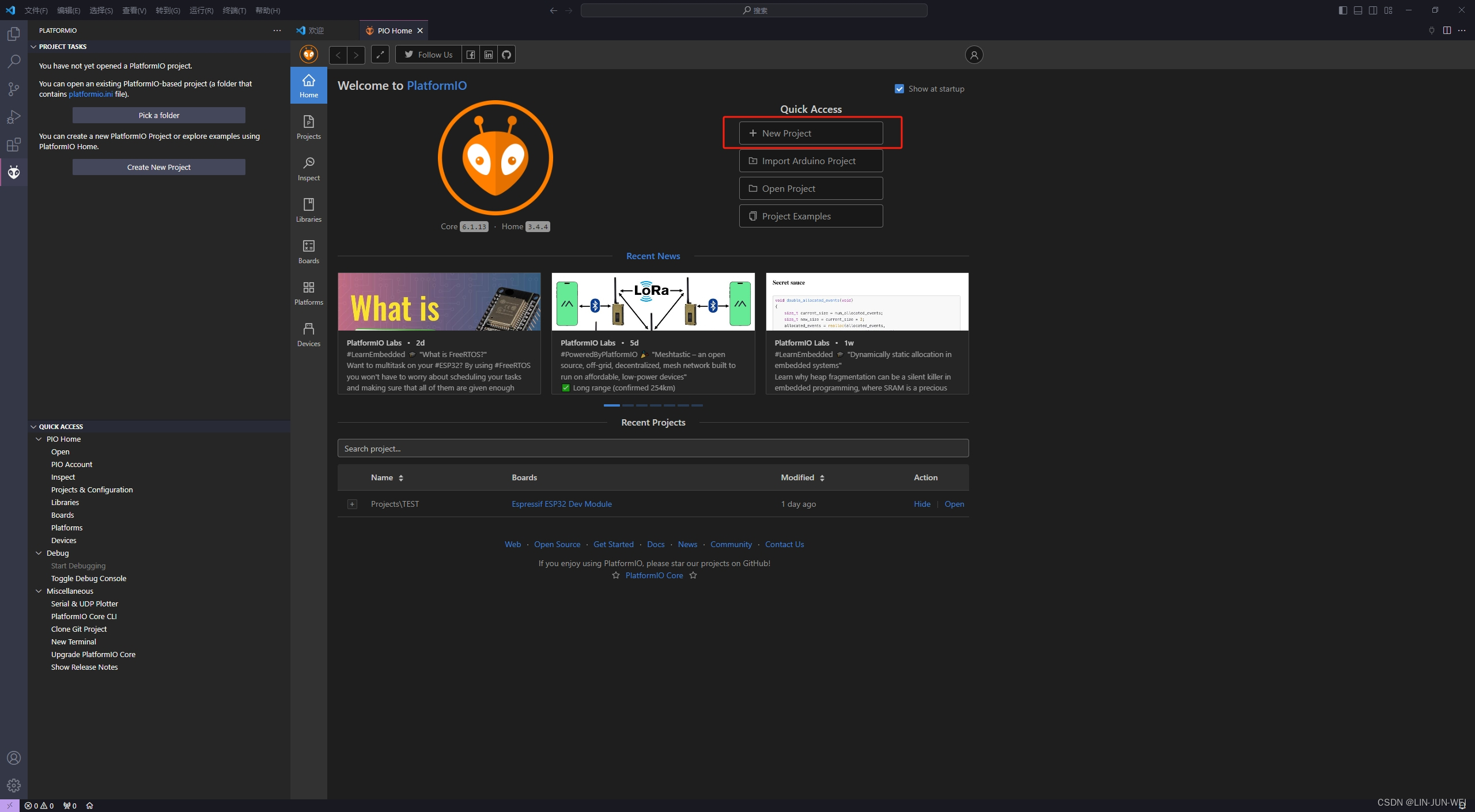Expand the Projects\TEST row details
Viewport: 1475px width, 812px height.
point(352,504)
